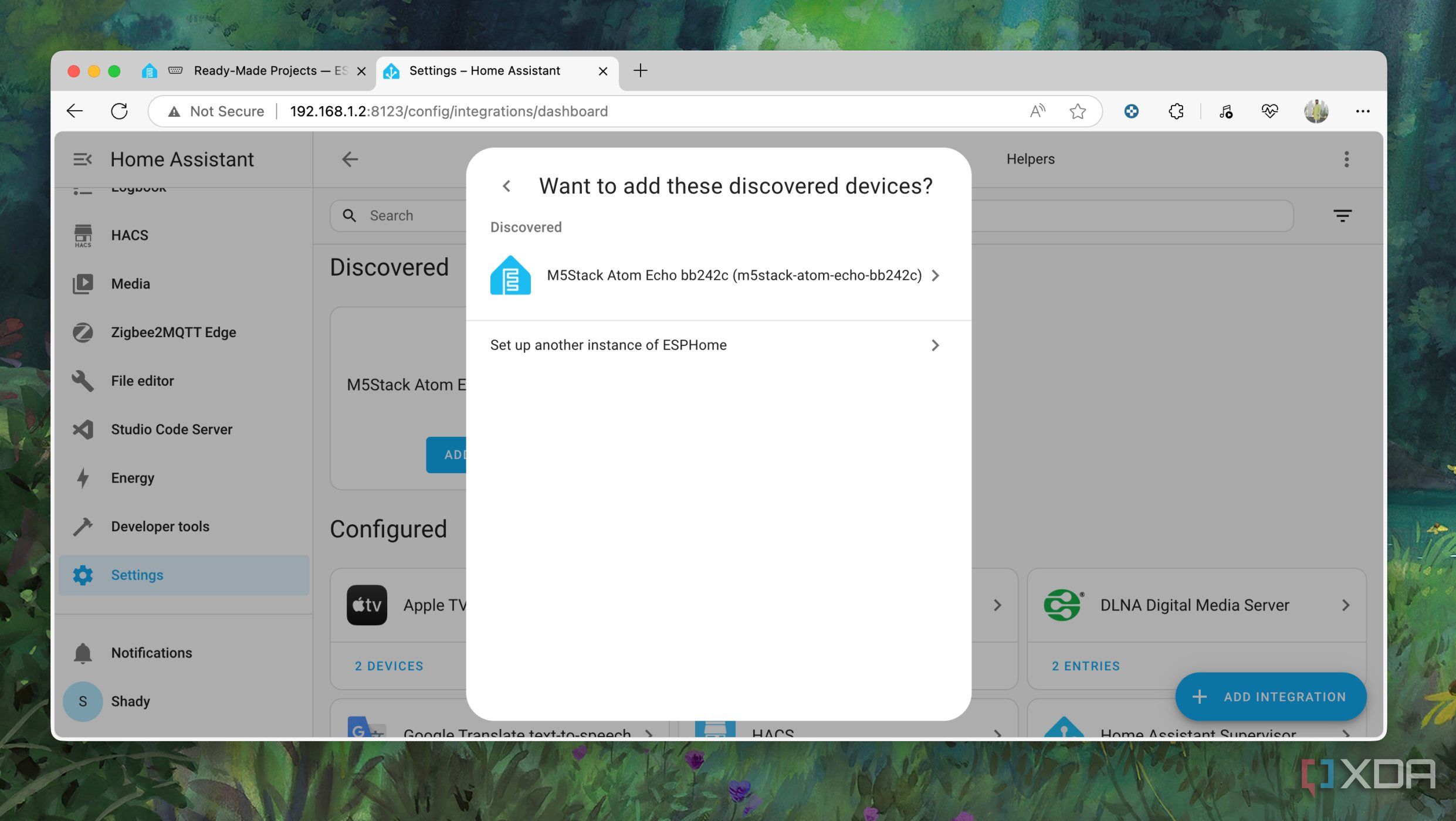1456x821 pixels.
Task: Open the Shady user profile avatar
Action: pos(83,701)
